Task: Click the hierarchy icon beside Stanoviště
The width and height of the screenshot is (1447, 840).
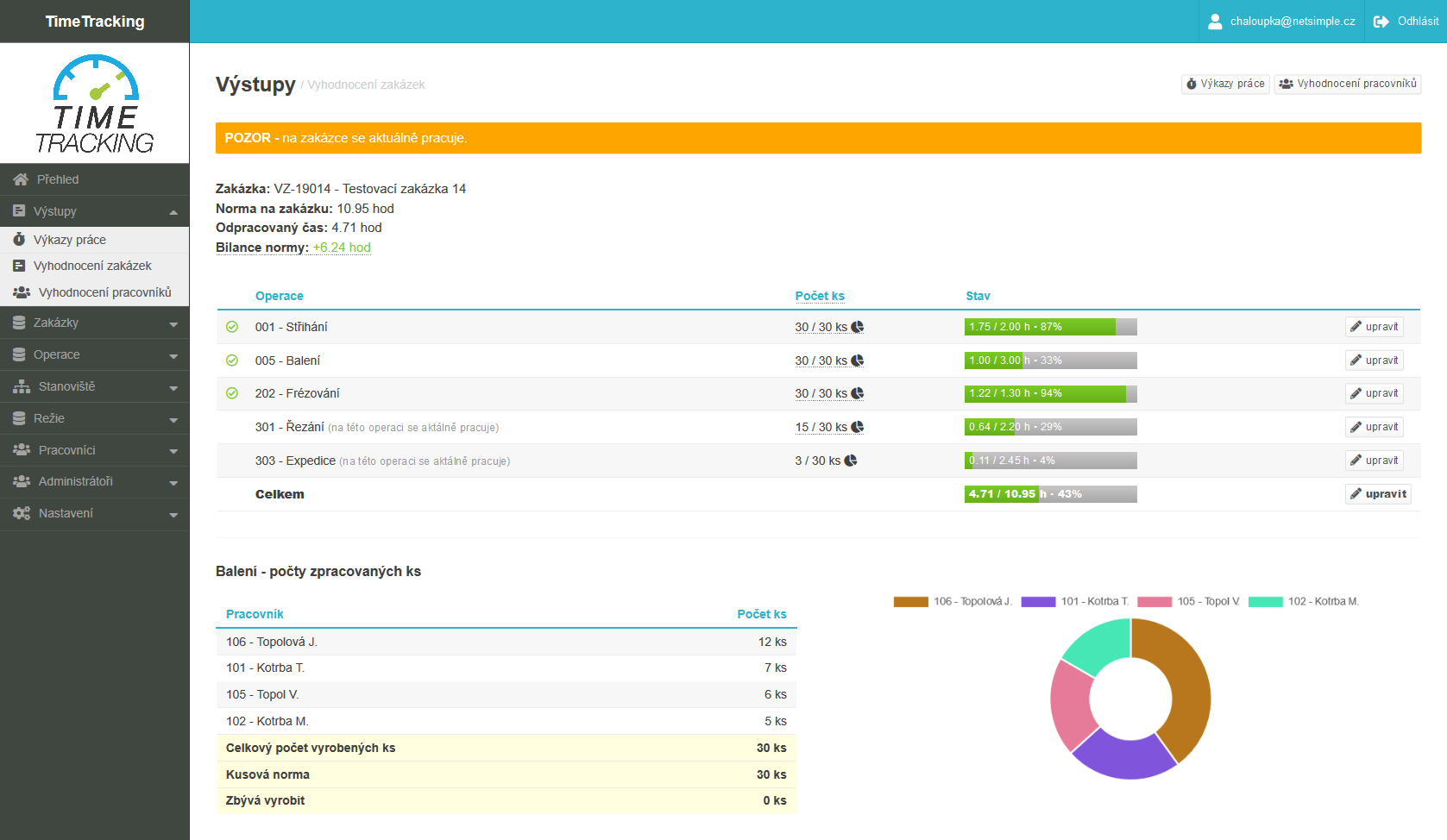Action: [x=22, y=386]
